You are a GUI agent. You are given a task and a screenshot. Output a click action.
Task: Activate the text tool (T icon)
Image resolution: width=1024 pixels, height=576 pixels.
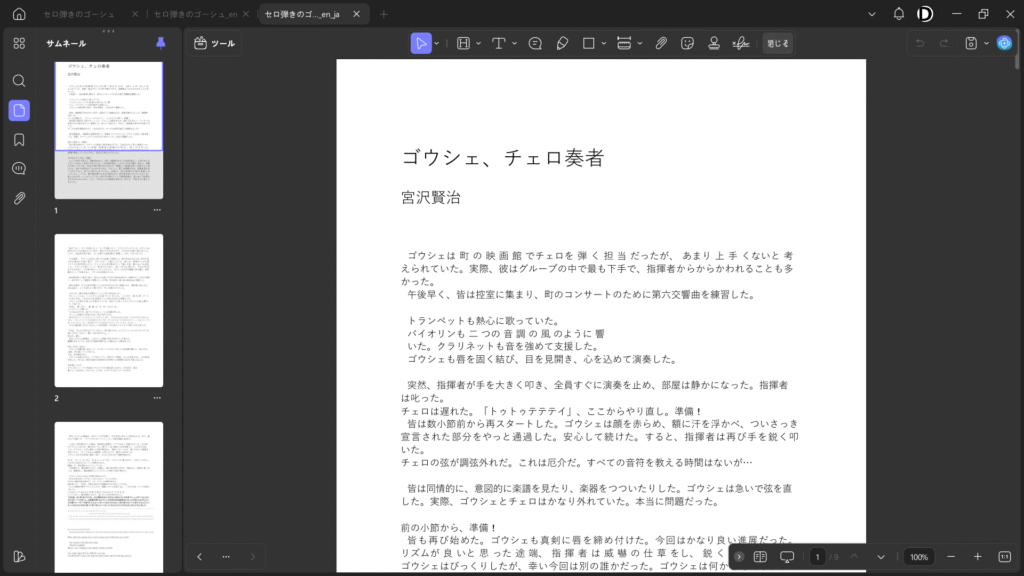point(498,43)
